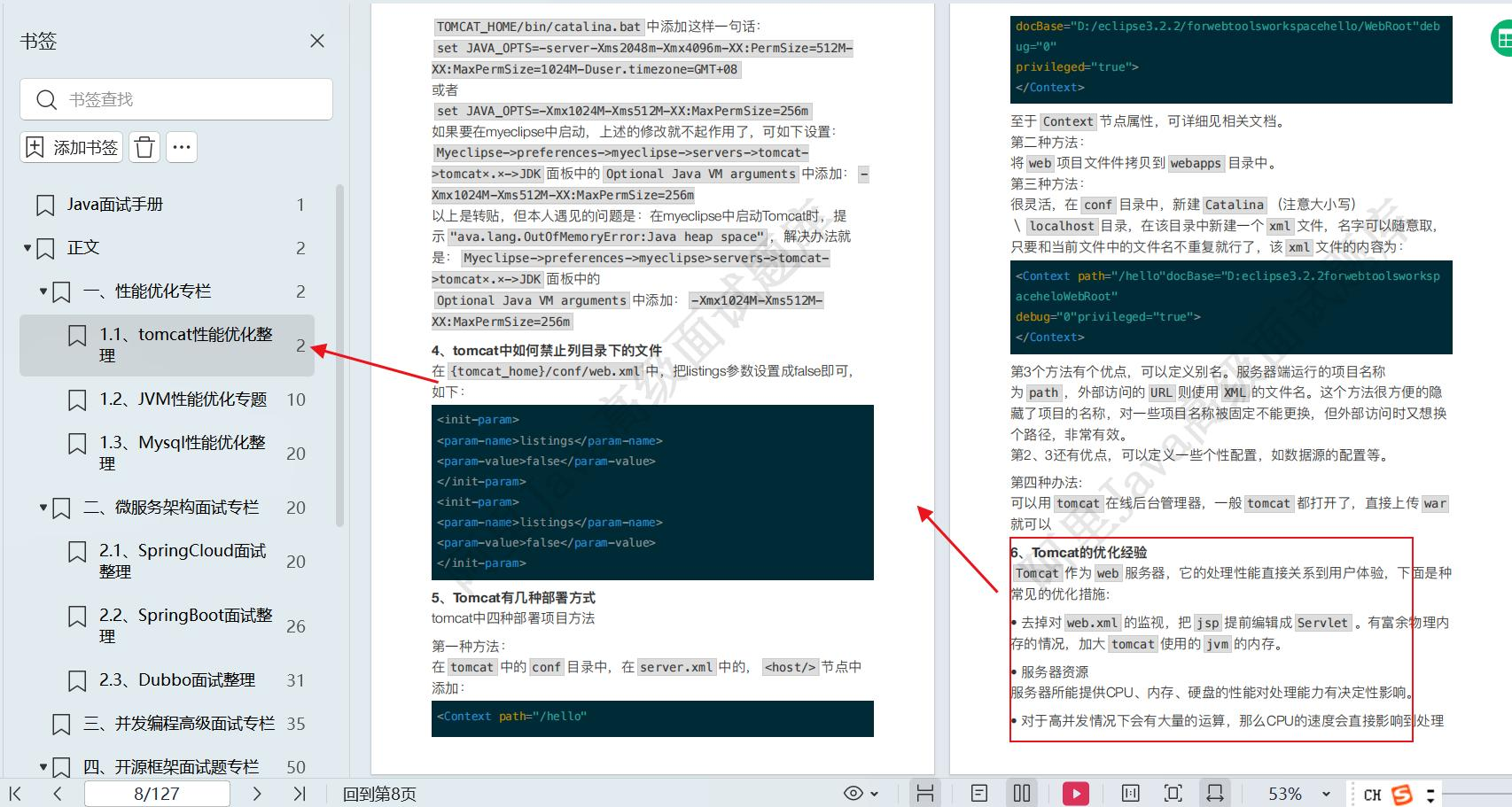
Task: Click the bookmark icon beside 1.2、JVM性能优化专题
Action: click(x=77, y=400)
